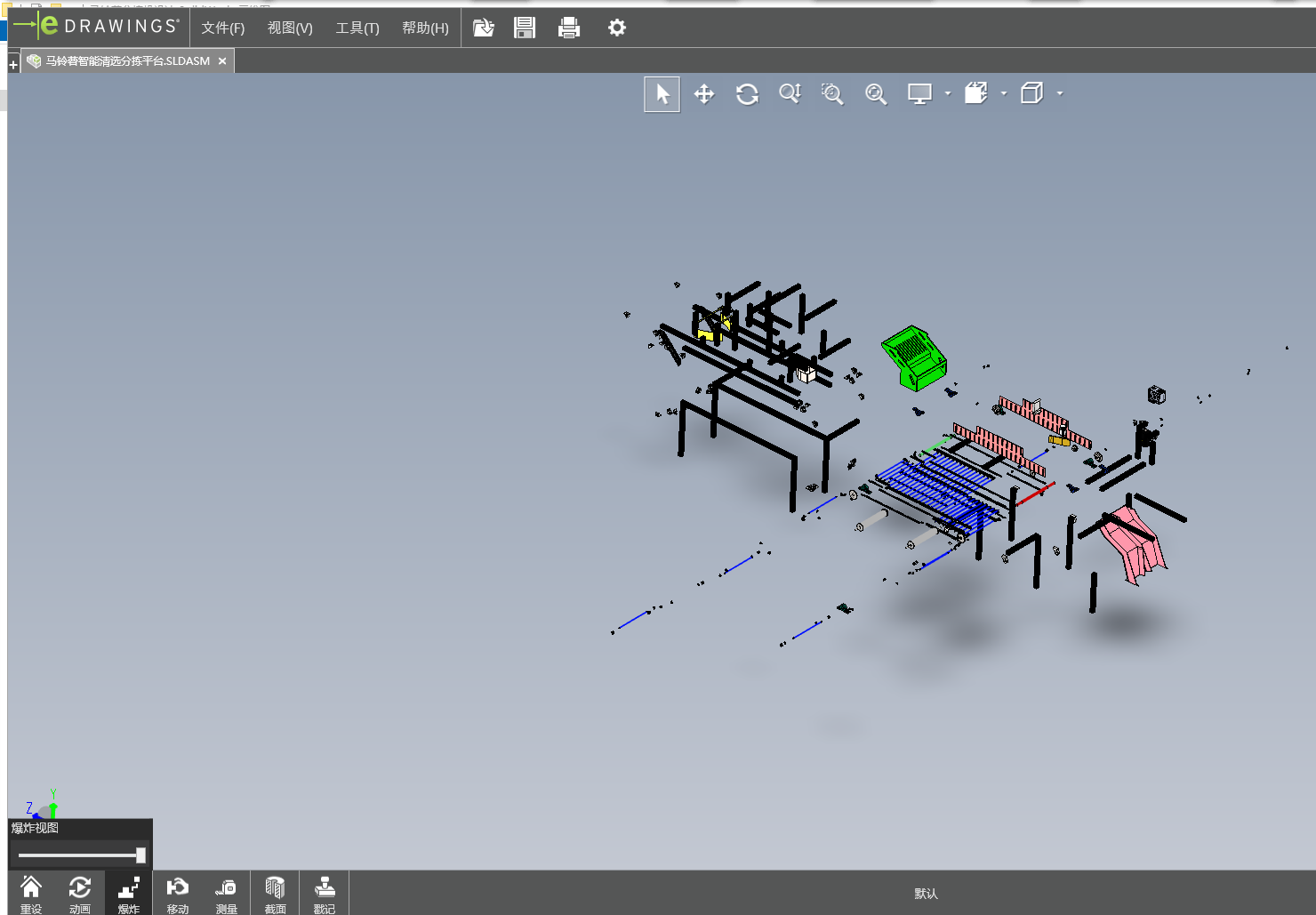Screen dimensions: 1316x915
Task: Open options with the gear icon
Action: tap(617, 28)
